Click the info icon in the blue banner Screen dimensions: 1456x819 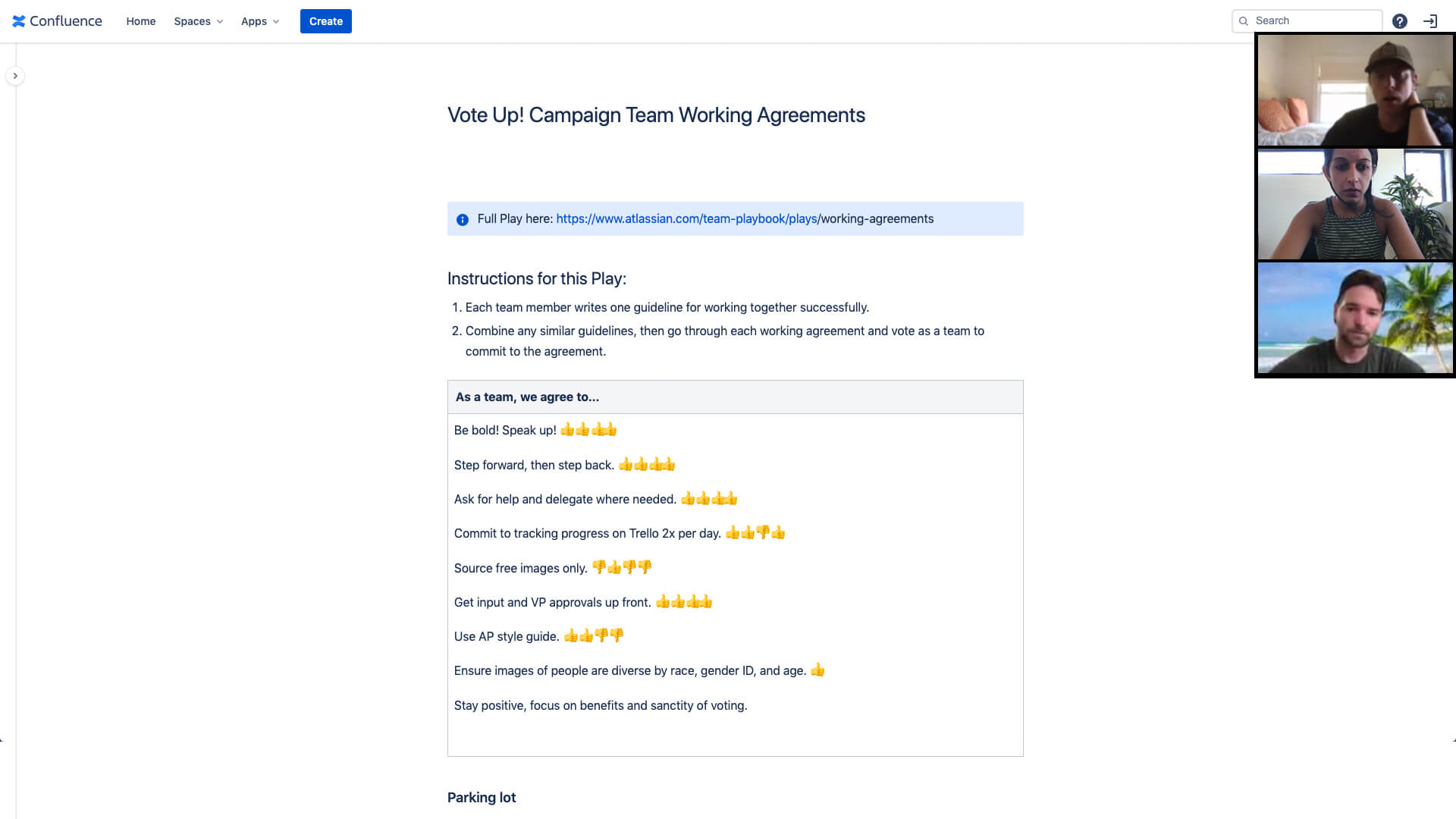tap(463, 219)
